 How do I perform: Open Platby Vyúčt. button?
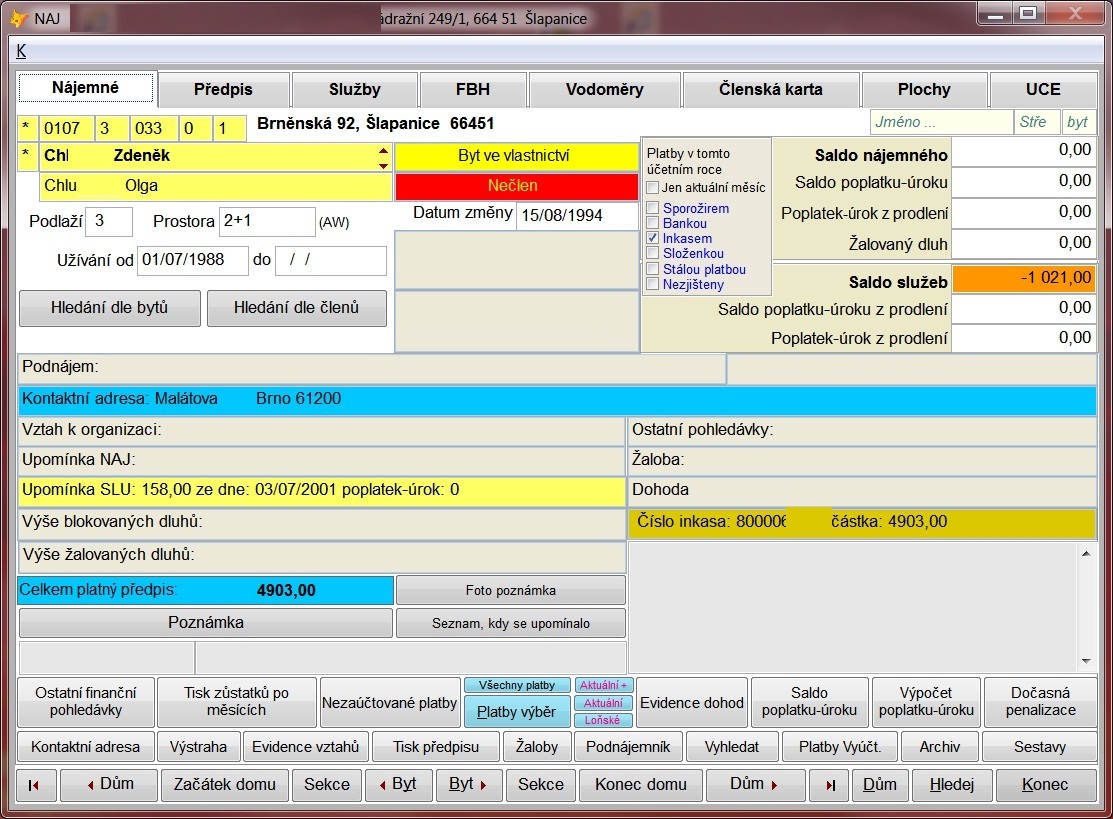(x=840, y=747)
